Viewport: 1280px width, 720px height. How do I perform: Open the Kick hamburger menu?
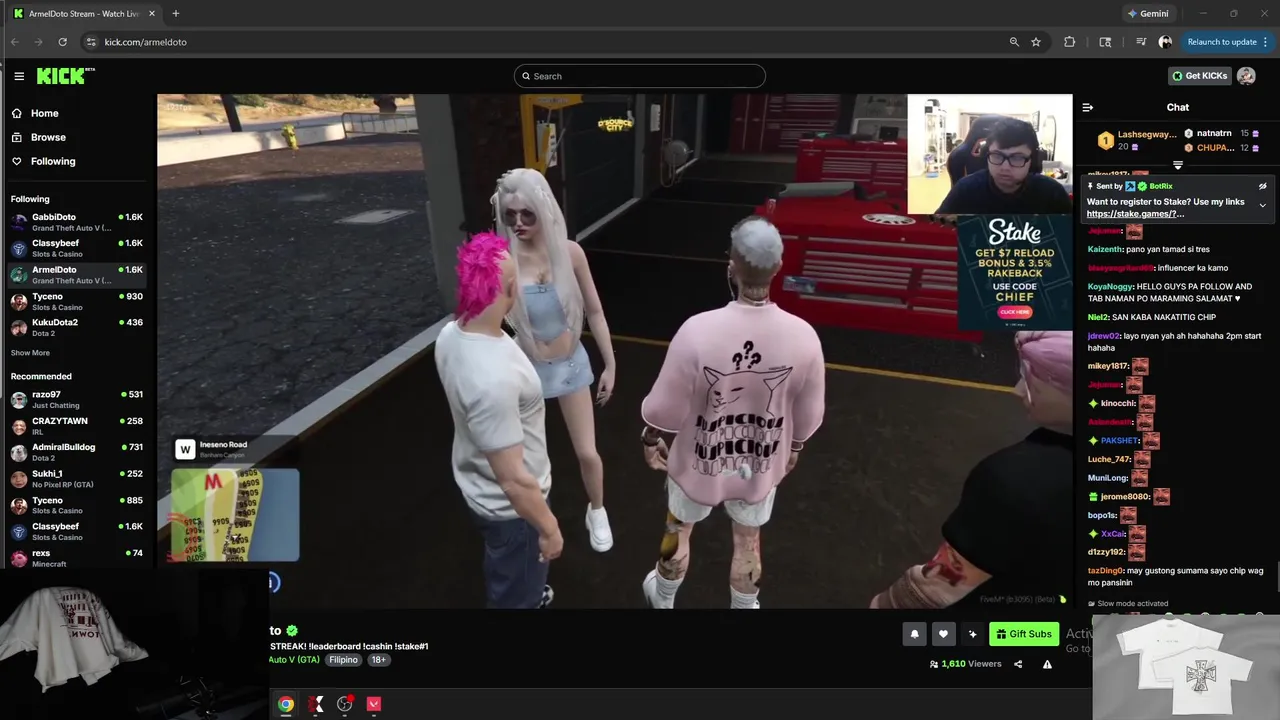pyautogui.click(x=19, y=76)
